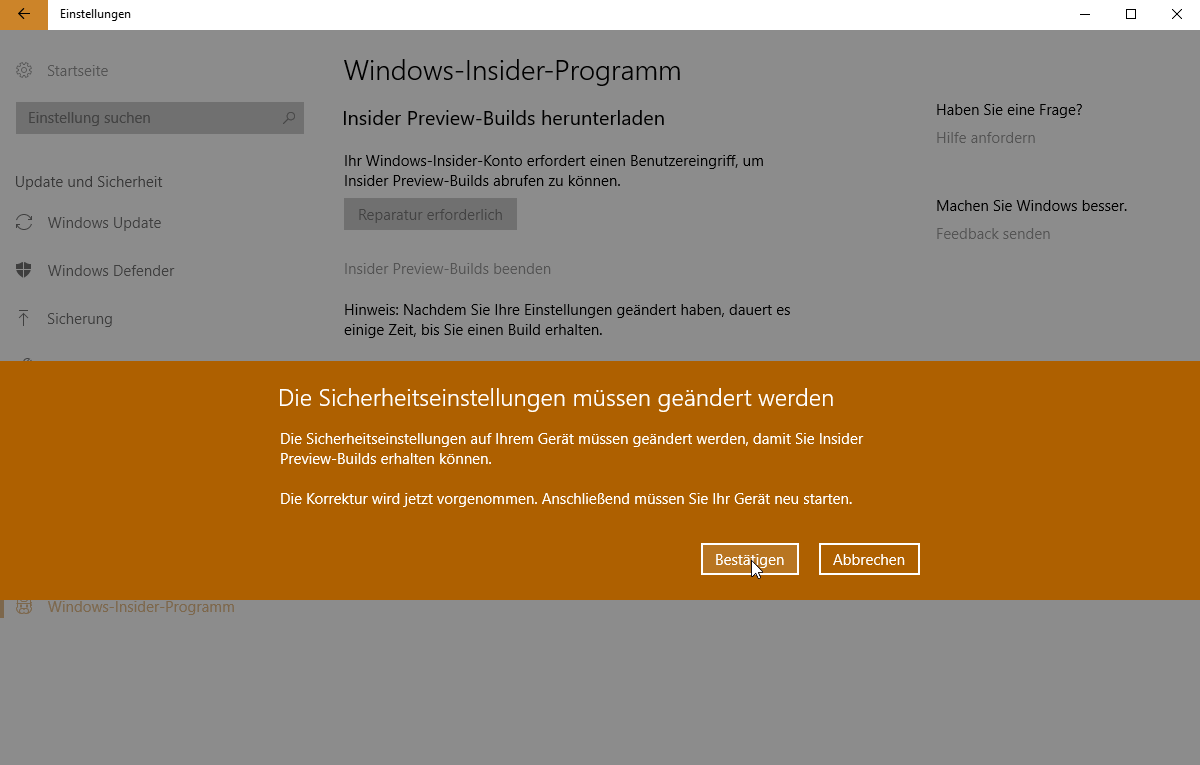Select Windows Defender shield icon

pyautogui.click(x=24, y=271)
